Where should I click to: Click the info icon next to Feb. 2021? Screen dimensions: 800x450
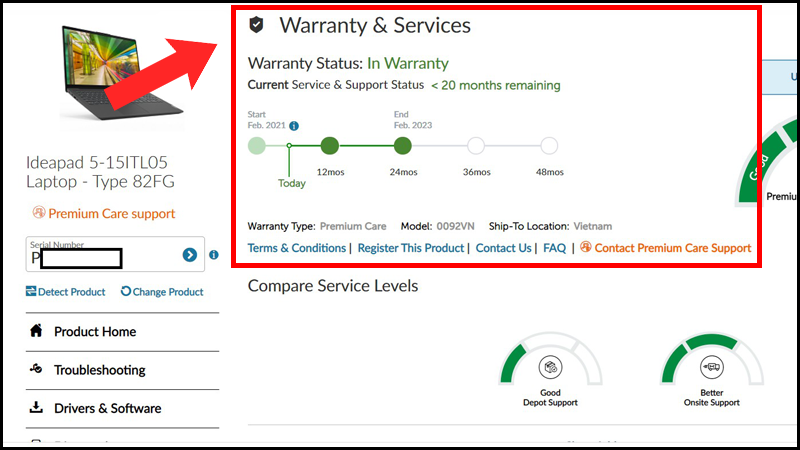(x=294, y=126)
